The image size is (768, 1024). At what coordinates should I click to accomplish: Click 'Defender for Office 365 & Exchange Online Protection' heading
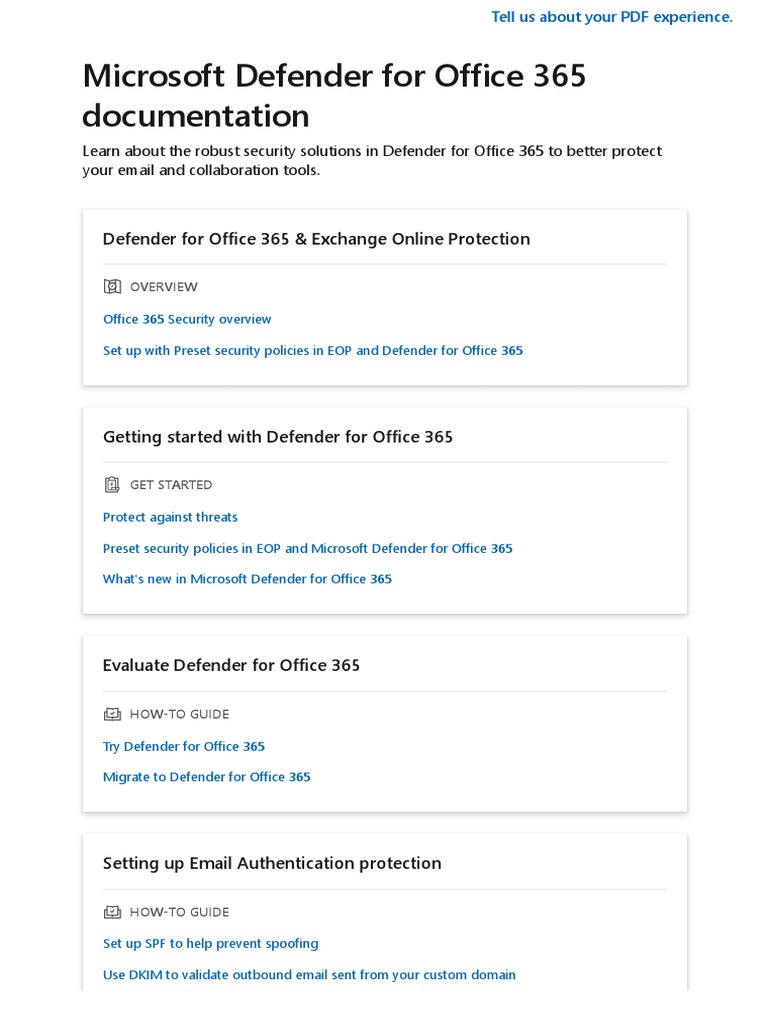[x=316, y=239]
